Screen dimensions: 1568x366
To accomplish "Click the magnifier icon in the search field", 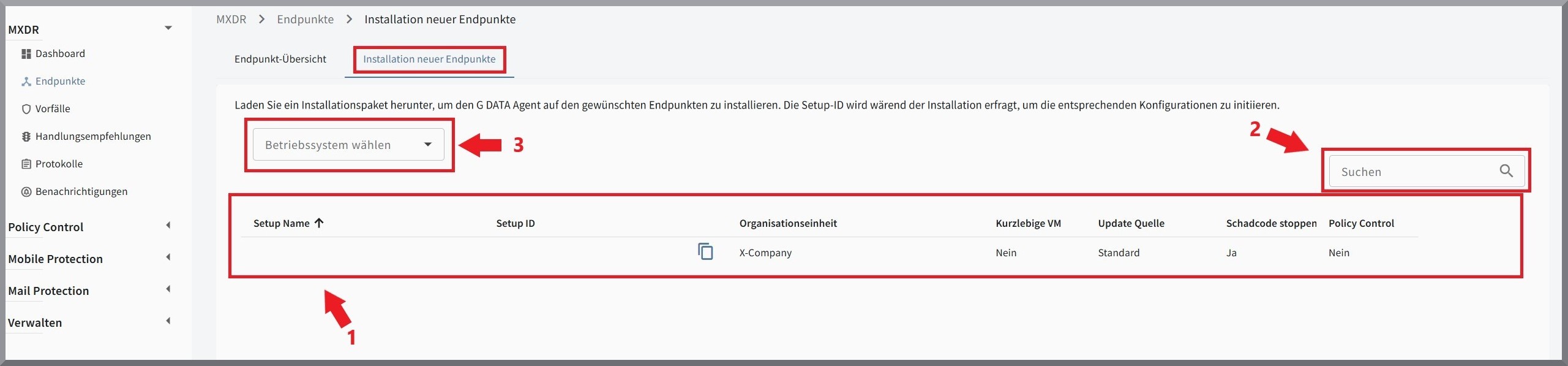I will [x=1507, y=171].
